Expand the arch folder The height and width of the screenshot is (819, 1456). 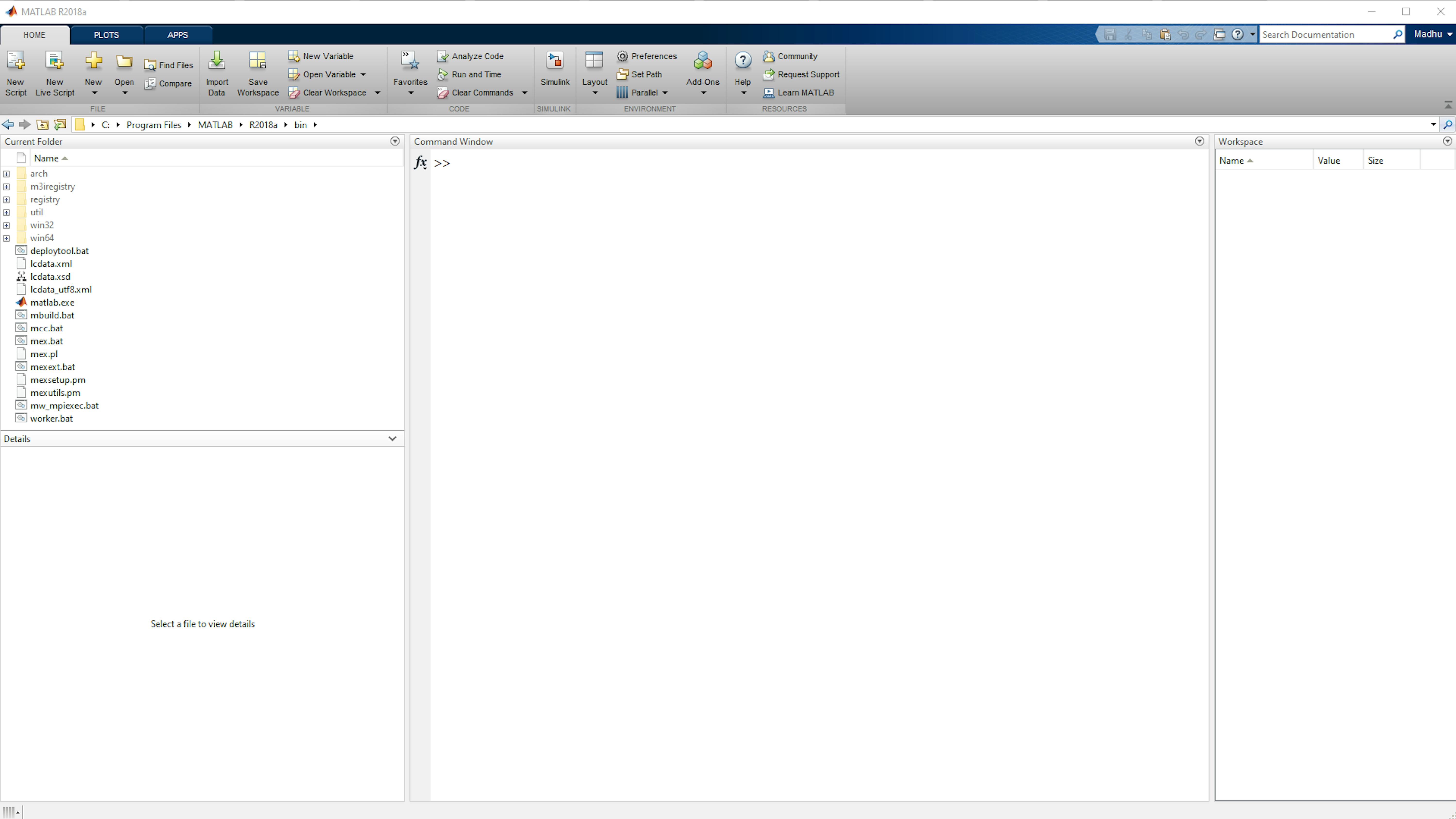[x=6, y=174]
